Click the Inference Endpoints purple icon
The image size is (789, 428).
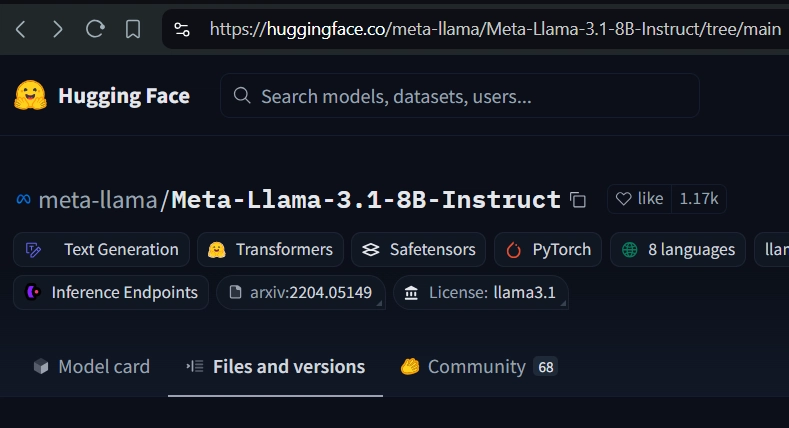(x=33, y=292)
